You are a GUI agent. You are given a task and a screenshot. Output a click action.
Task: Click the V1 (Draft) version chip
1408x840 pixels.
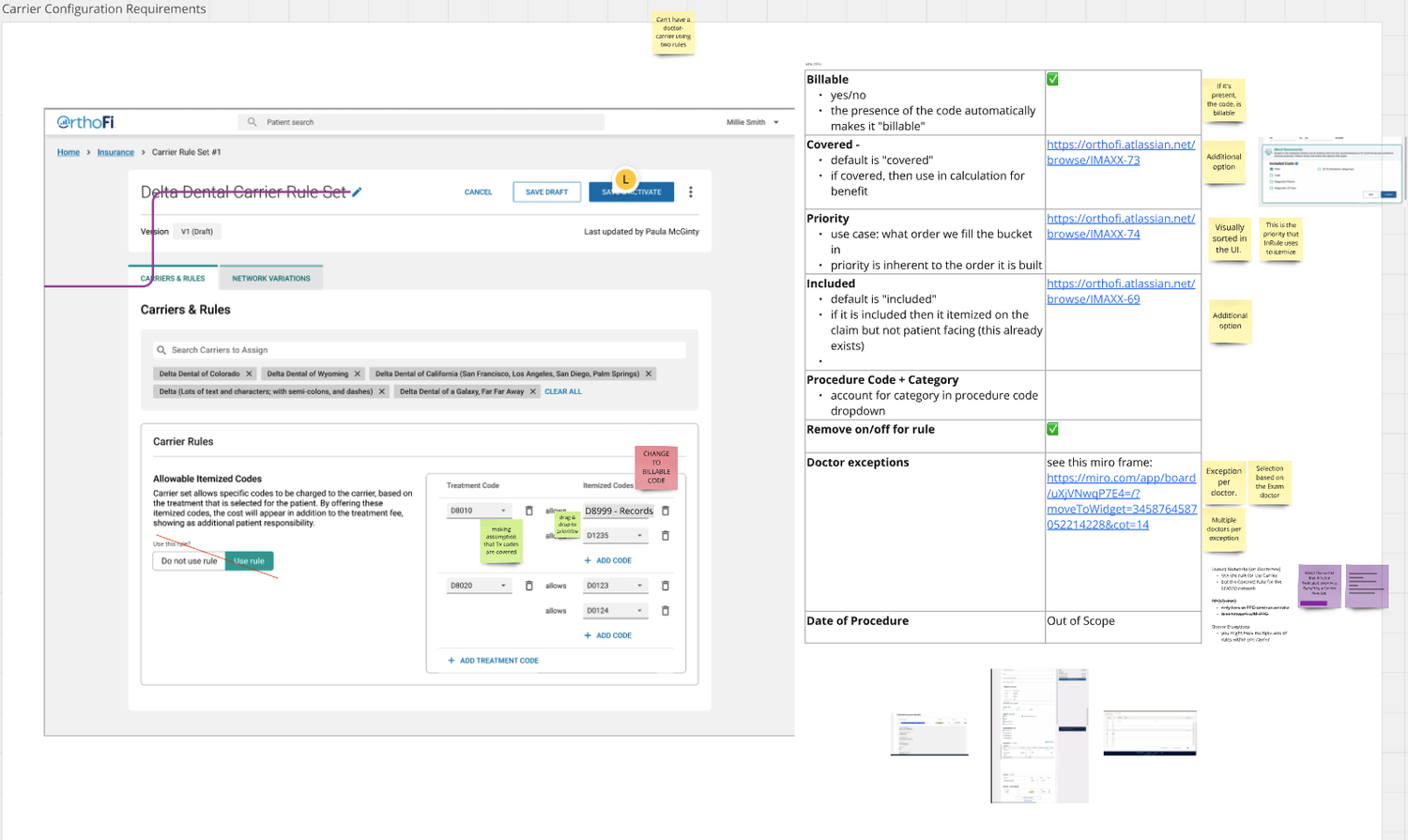click(x=197, y=231)
